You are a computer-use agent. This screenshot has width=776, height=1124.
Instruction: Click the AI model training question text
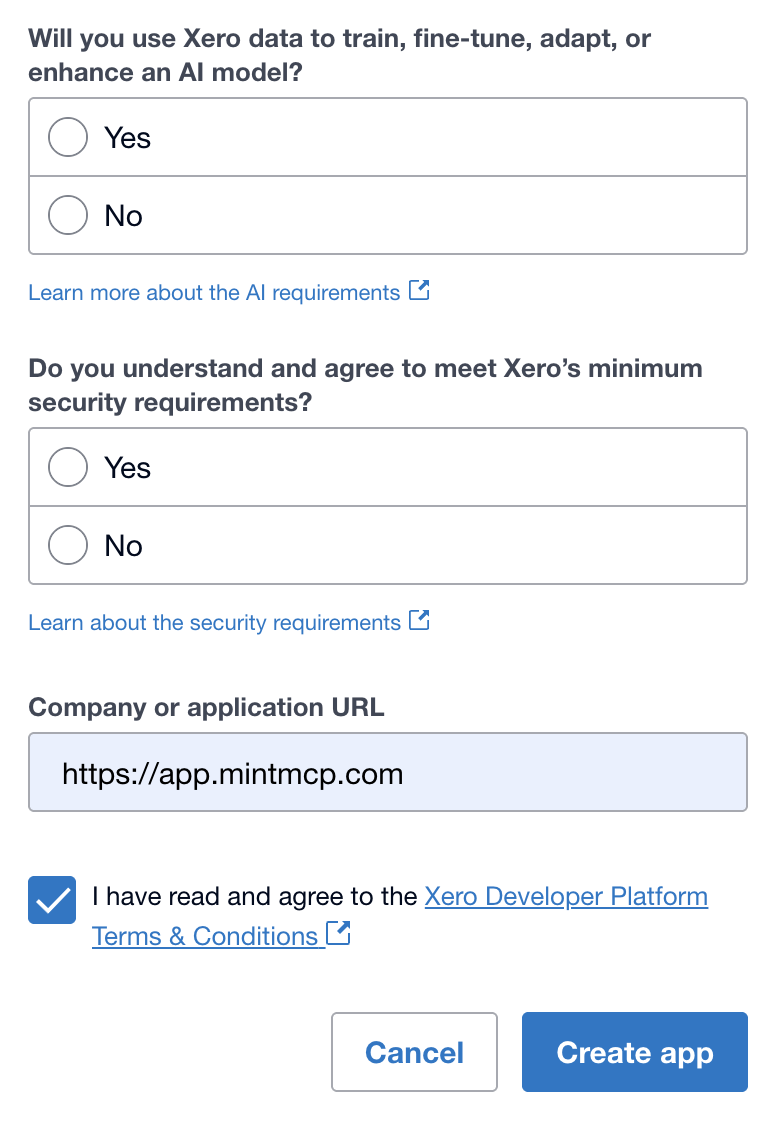click(340, 55)
